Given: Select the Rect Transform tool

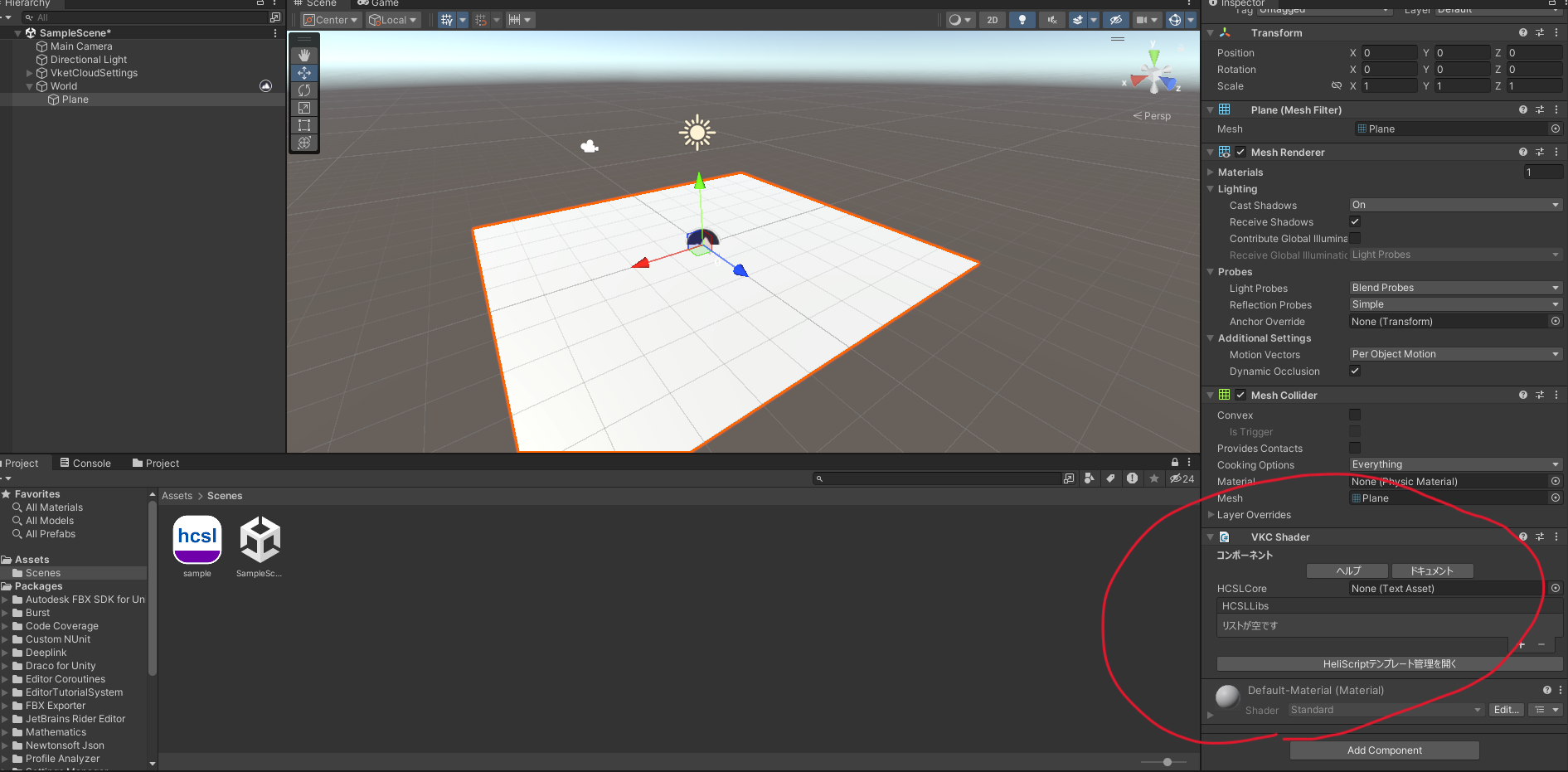Looking at the screenshot, I should (x=304, y=125).
